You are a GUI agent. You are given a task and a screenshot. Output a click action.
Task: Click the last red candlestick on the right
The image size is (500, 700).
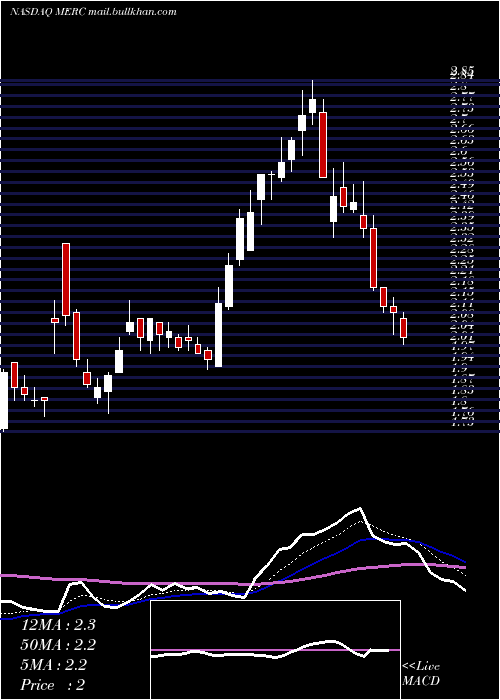pyautogui.click(x=404, y=328)
